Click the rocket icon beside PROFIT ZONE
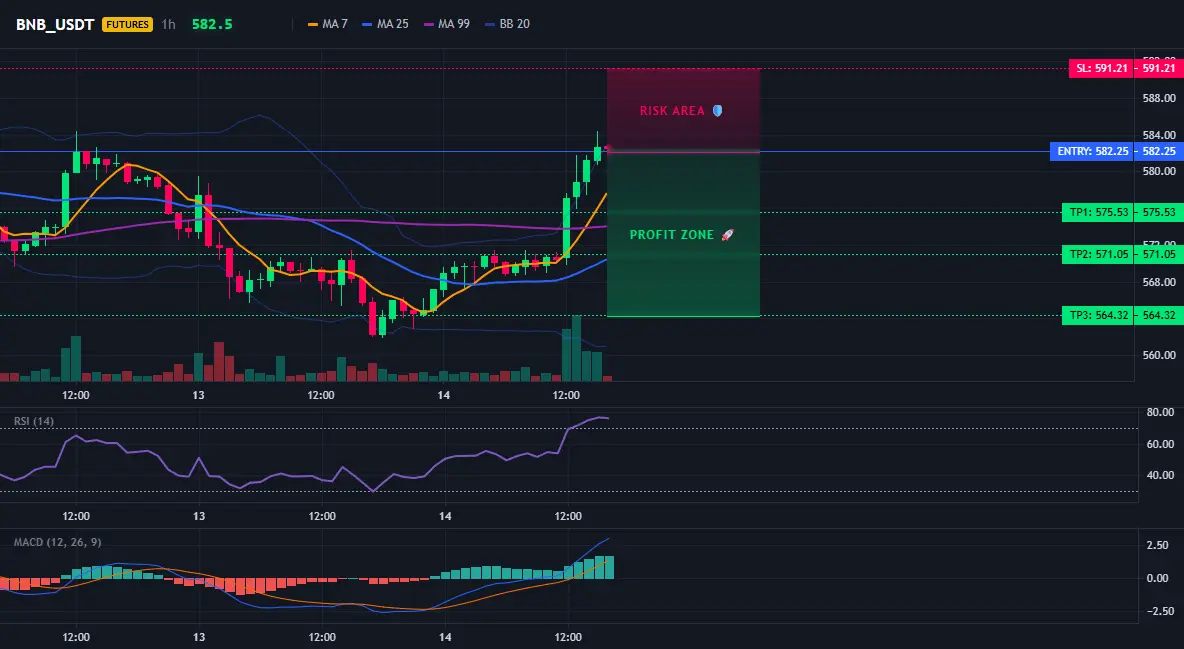This screenshot has width=1184, height=649. (727, 235)
